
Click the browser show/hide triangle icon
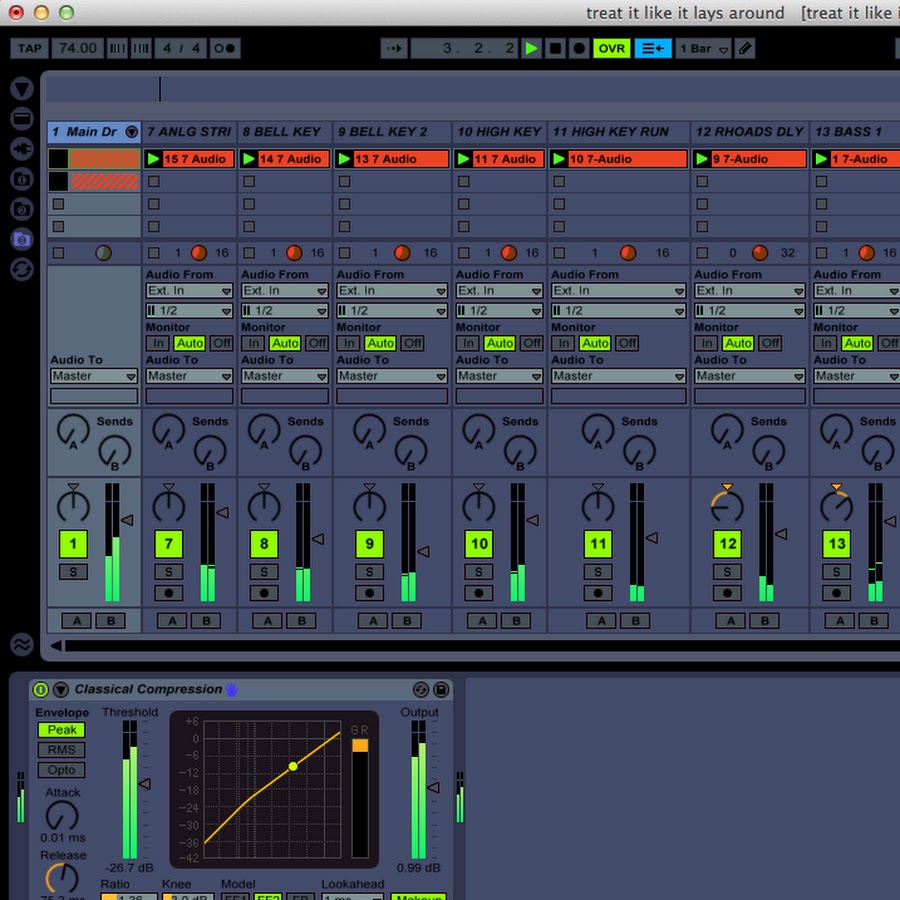click(x=22, y=89)
